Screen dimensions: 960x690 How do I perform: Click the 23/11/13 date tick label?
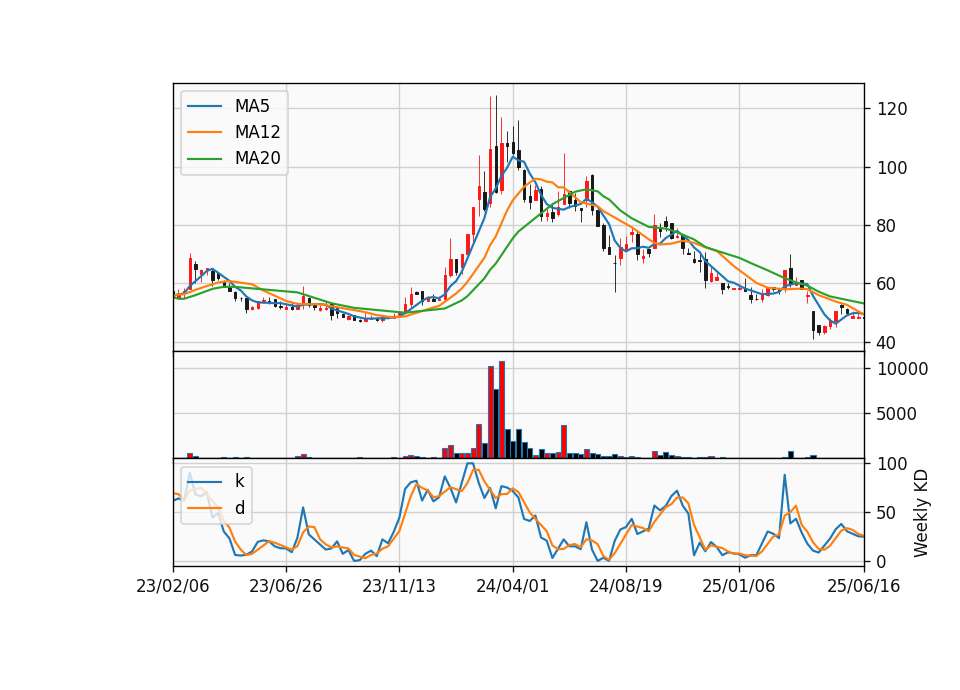coord(399,586)
